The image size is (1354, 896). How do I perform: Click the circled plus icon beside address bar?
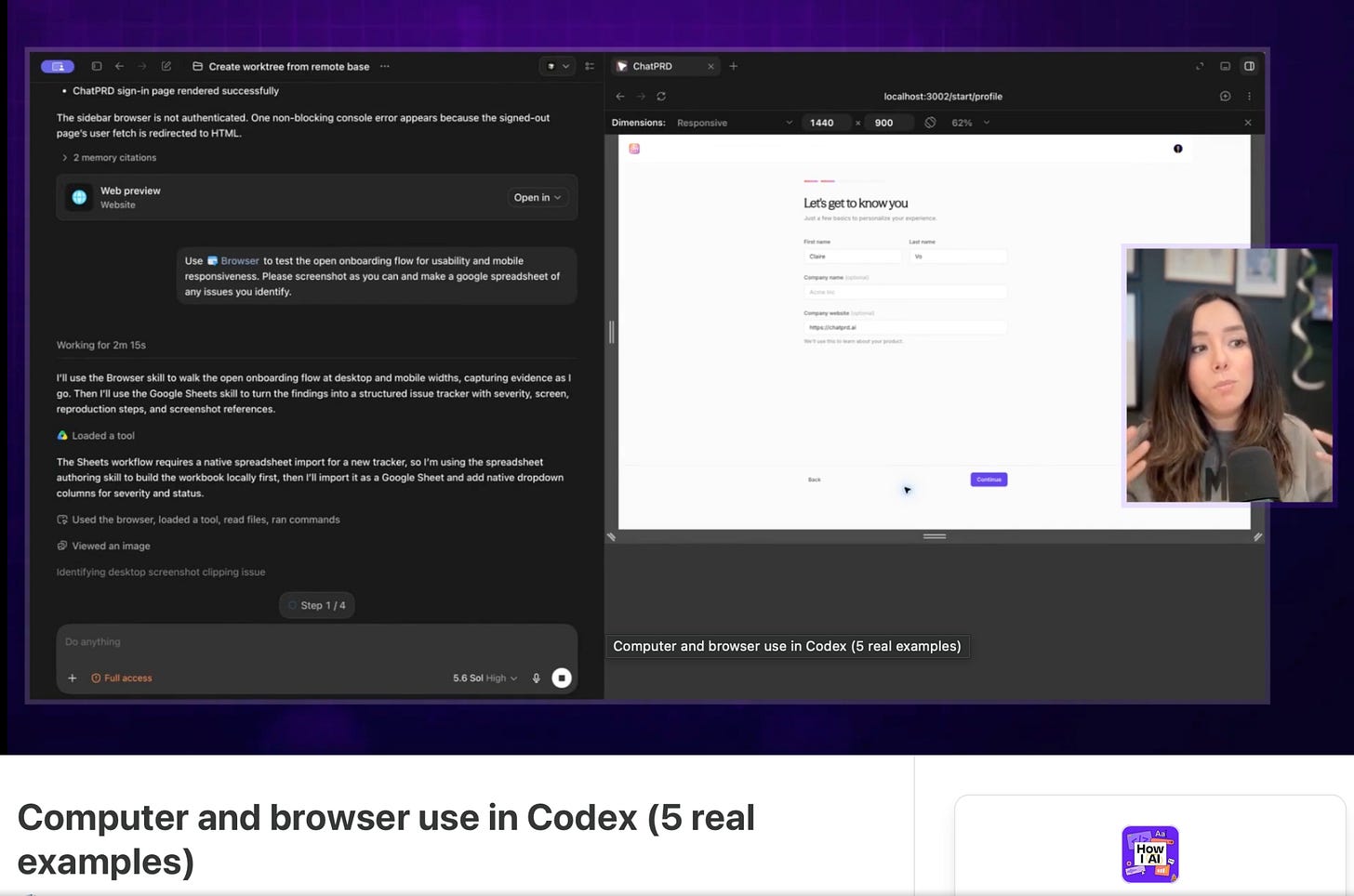click(x=1226, y=96)
